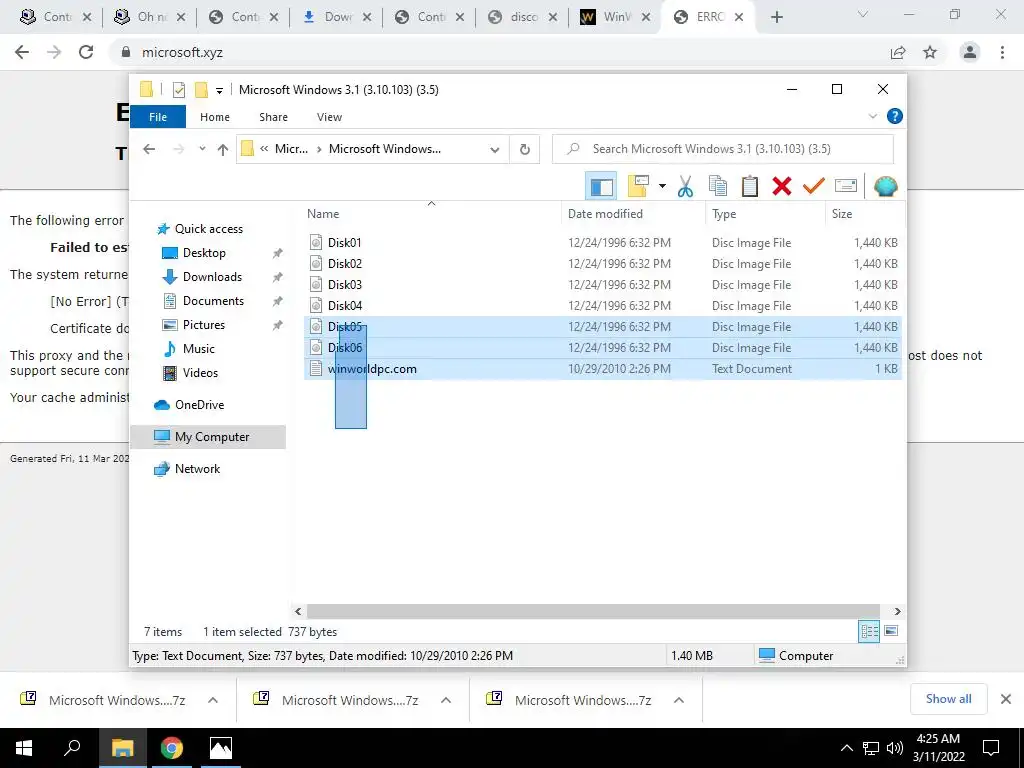Sort by Name column header
1024x768 pixels.
coord(431,214)
